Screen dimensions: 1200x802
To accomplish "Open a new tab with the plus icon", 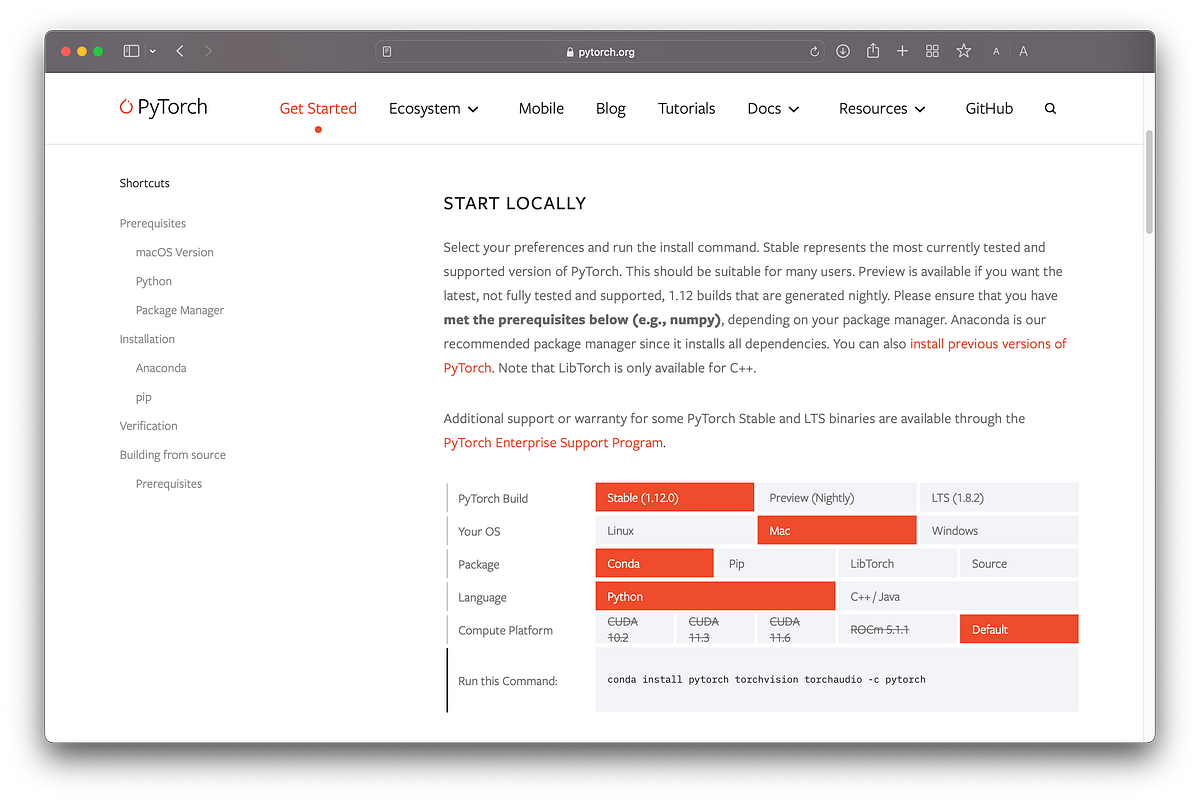I will tap(902, 51).
